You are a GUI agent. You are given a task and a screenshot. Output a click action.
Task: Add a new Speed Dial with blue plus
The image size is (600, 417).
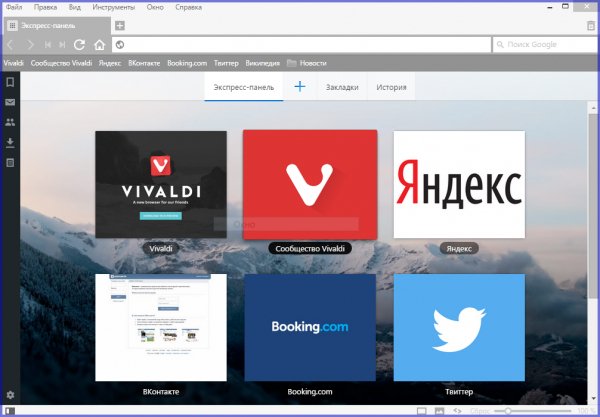(x=300, y=87)
